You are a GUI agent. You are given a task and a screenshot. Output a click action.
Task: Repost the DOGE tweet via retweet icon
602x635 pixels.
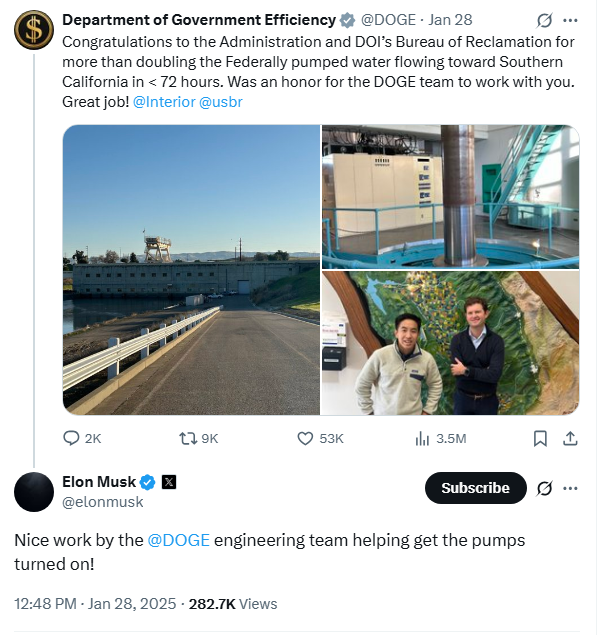pyautogui.click(x=187, y=438)
